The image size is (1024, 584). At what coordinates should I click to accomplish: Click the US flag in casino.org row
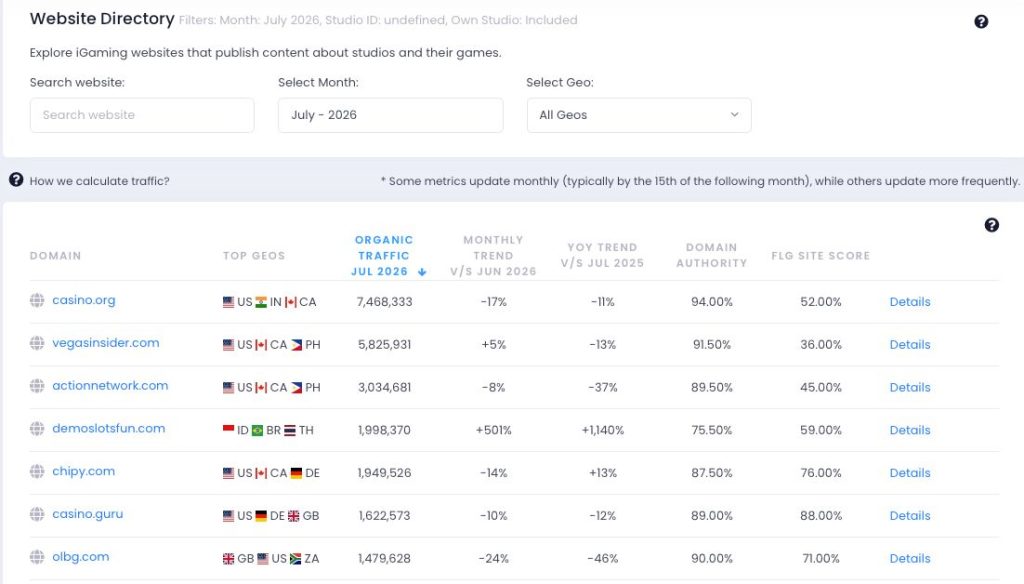coord(229,302)
